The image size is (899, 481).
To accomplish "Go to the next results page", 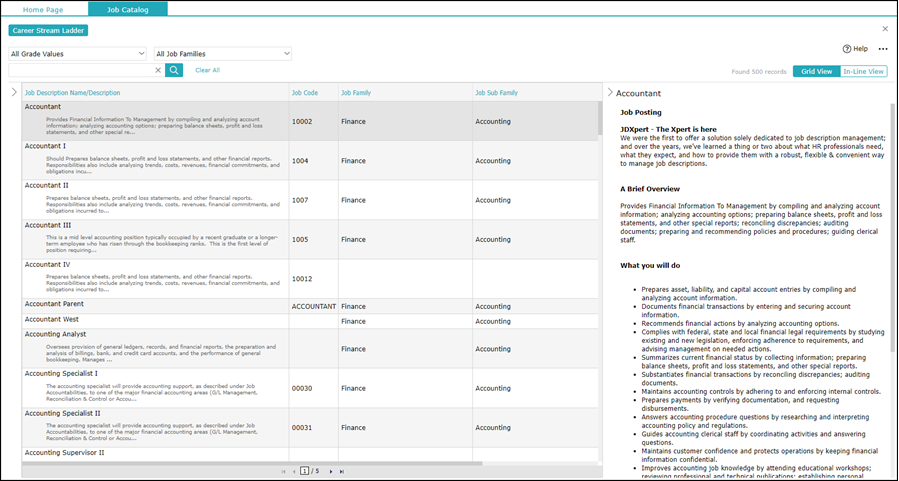I will tap(331, 471).
